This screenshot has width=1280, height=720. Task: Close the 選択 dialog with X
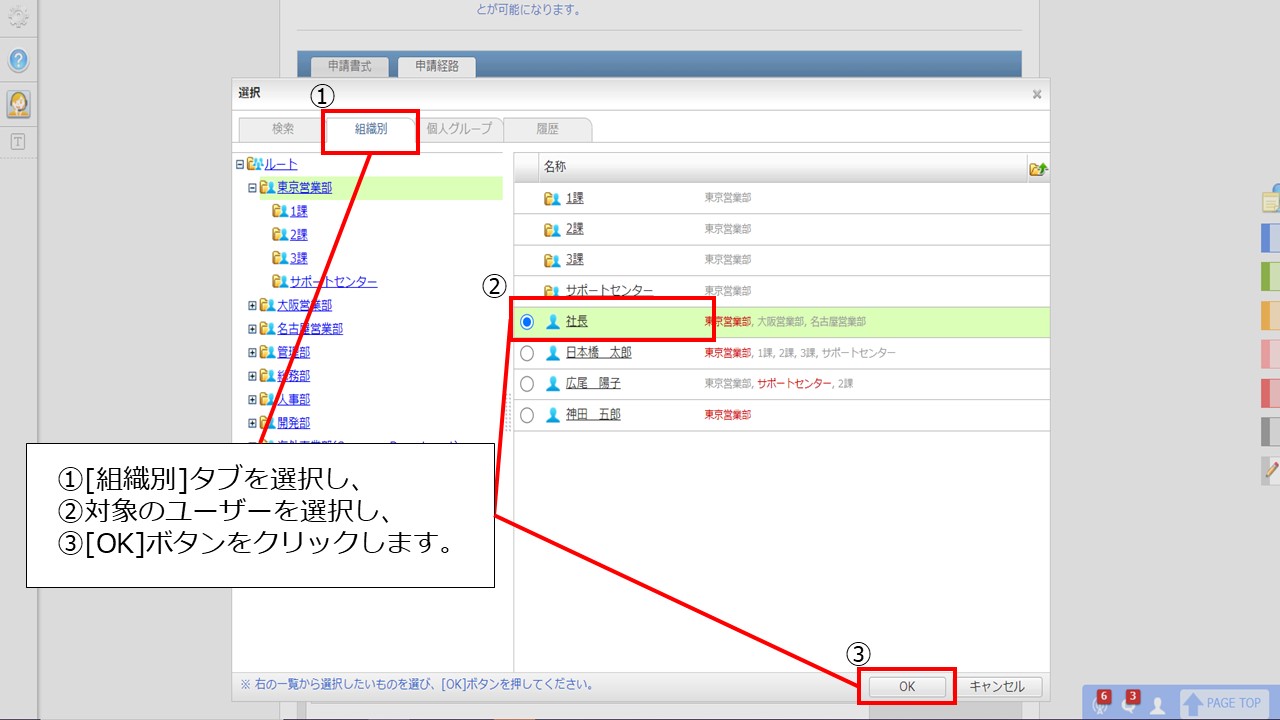point(1037,94)
